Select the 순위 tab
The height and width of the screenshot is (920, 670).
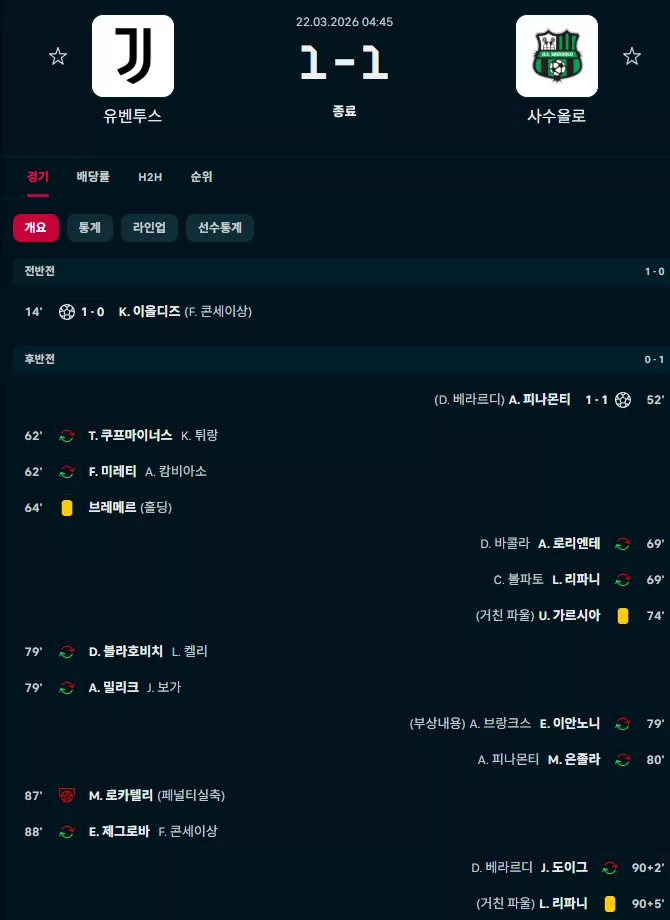pyautogui.click(x=201, y=177)
